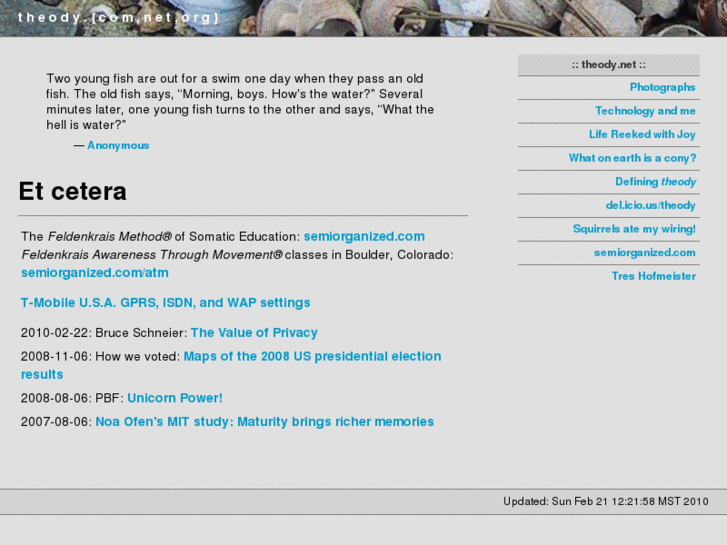Click 'What on earth is a cony?'
The width and height of the screenshot is (727, 545).
pos(632,158)
